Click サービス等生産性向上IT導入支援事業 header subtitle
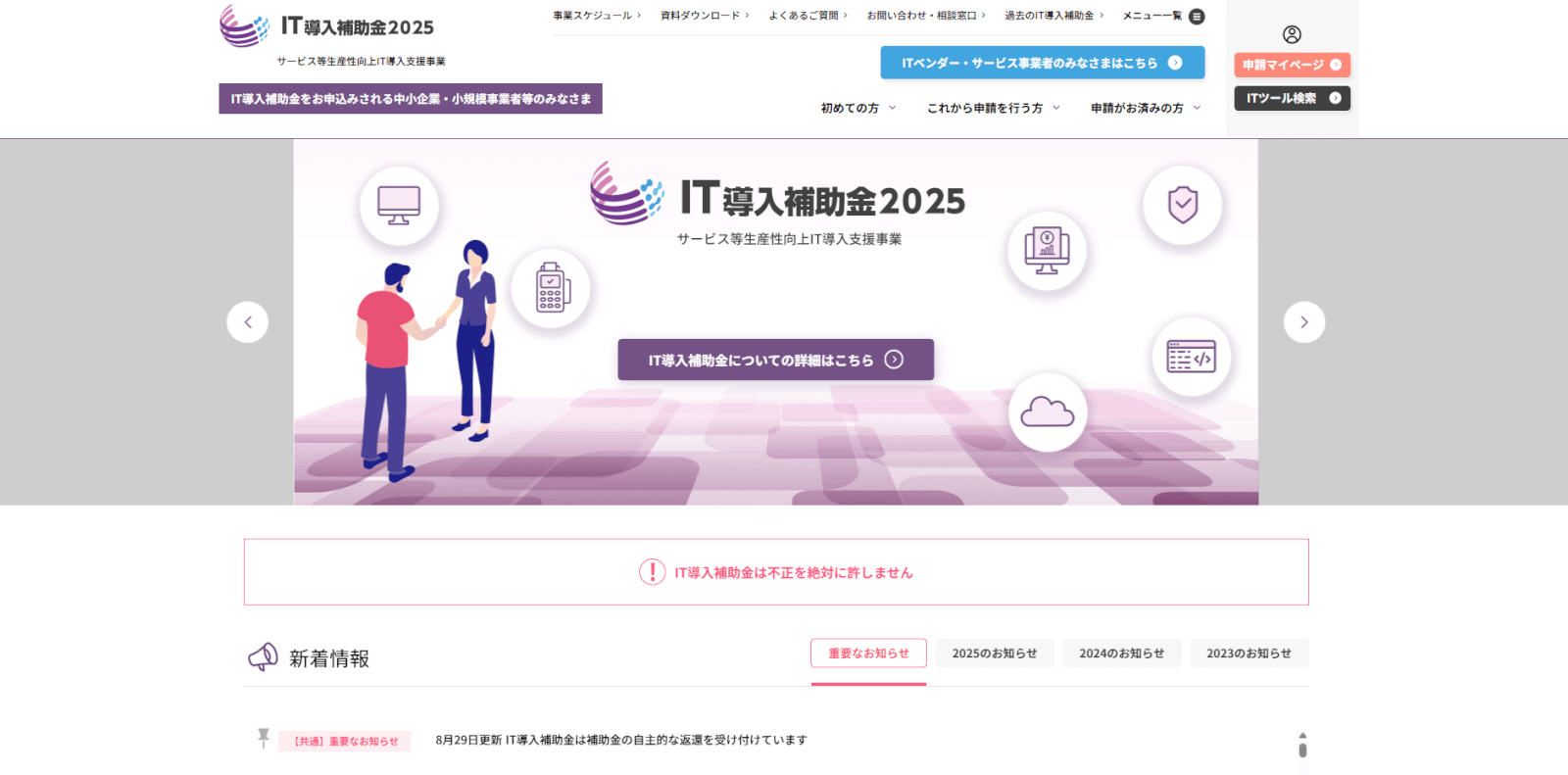The image size is (1568, 775). tap(361, 61)
